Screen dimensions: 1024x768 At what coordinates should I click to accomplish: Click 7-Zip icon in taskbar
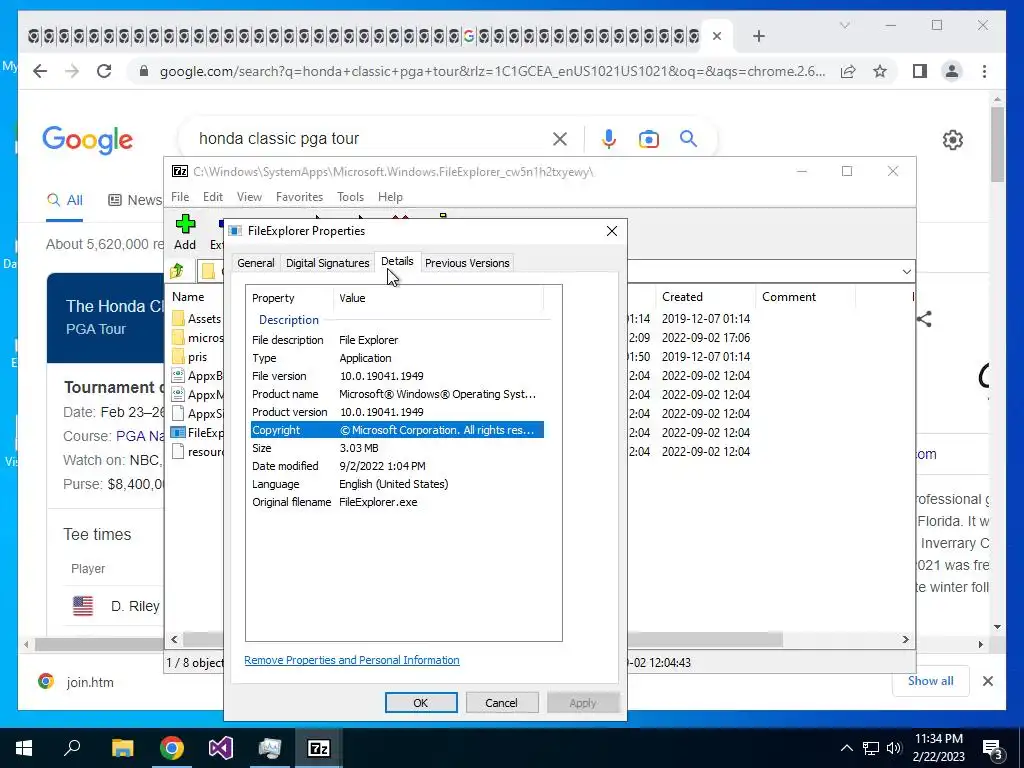pos(319,748)
